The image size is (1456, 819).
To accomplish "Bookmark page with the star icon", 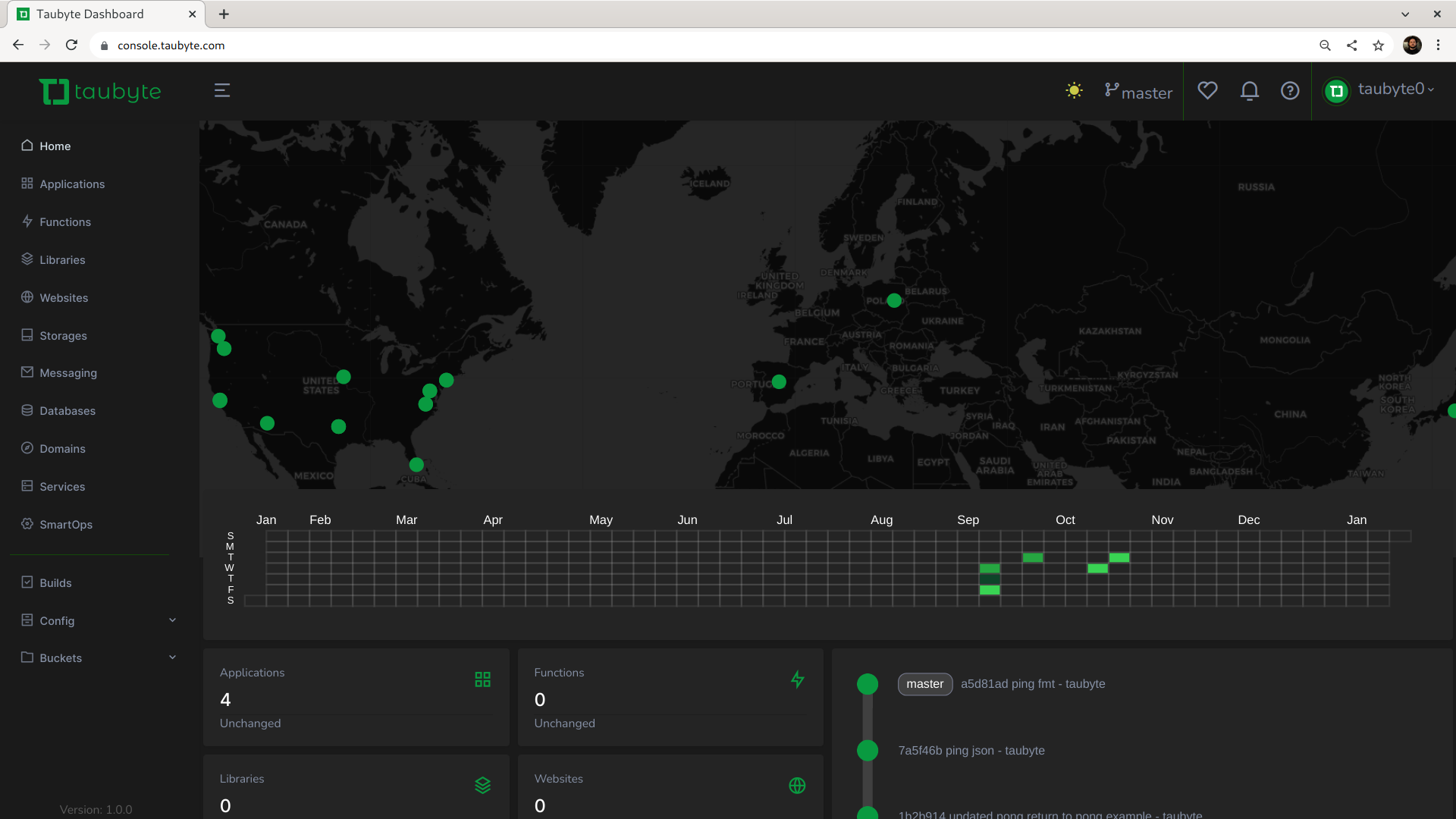I will coord(1378,45).
